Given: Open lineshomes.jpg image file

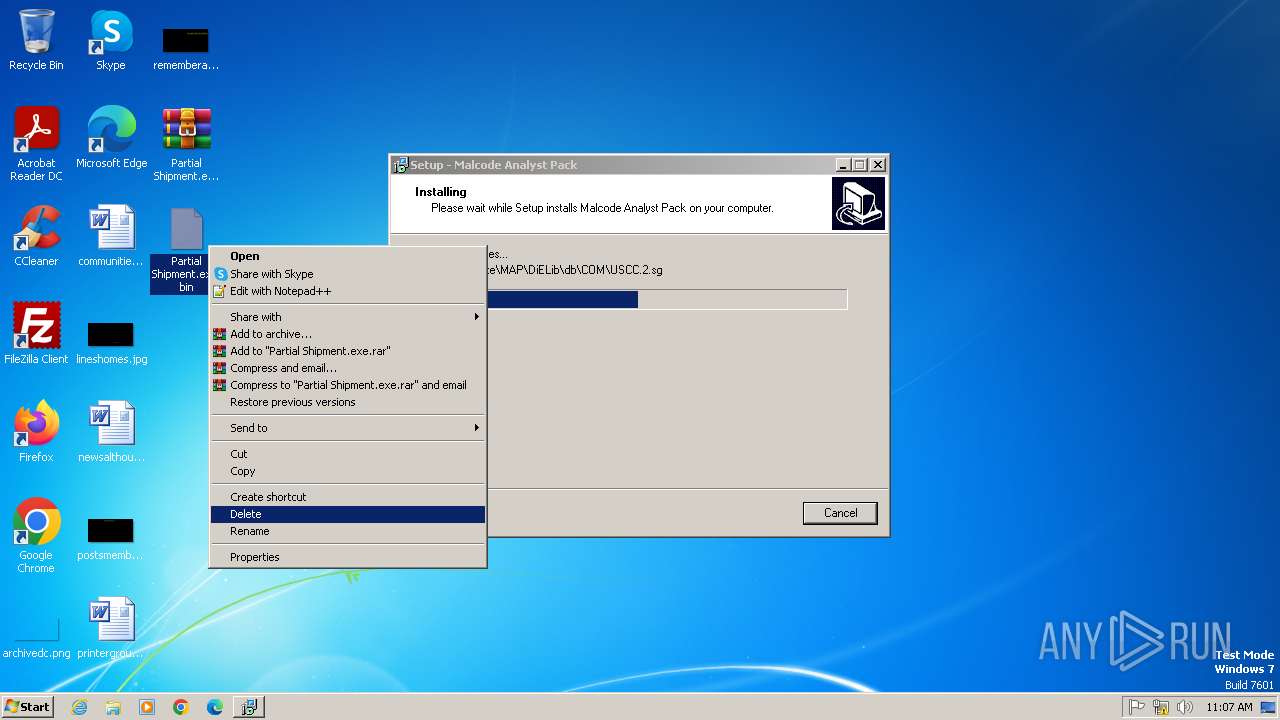Looking at the screenshot, I should 111,341.
